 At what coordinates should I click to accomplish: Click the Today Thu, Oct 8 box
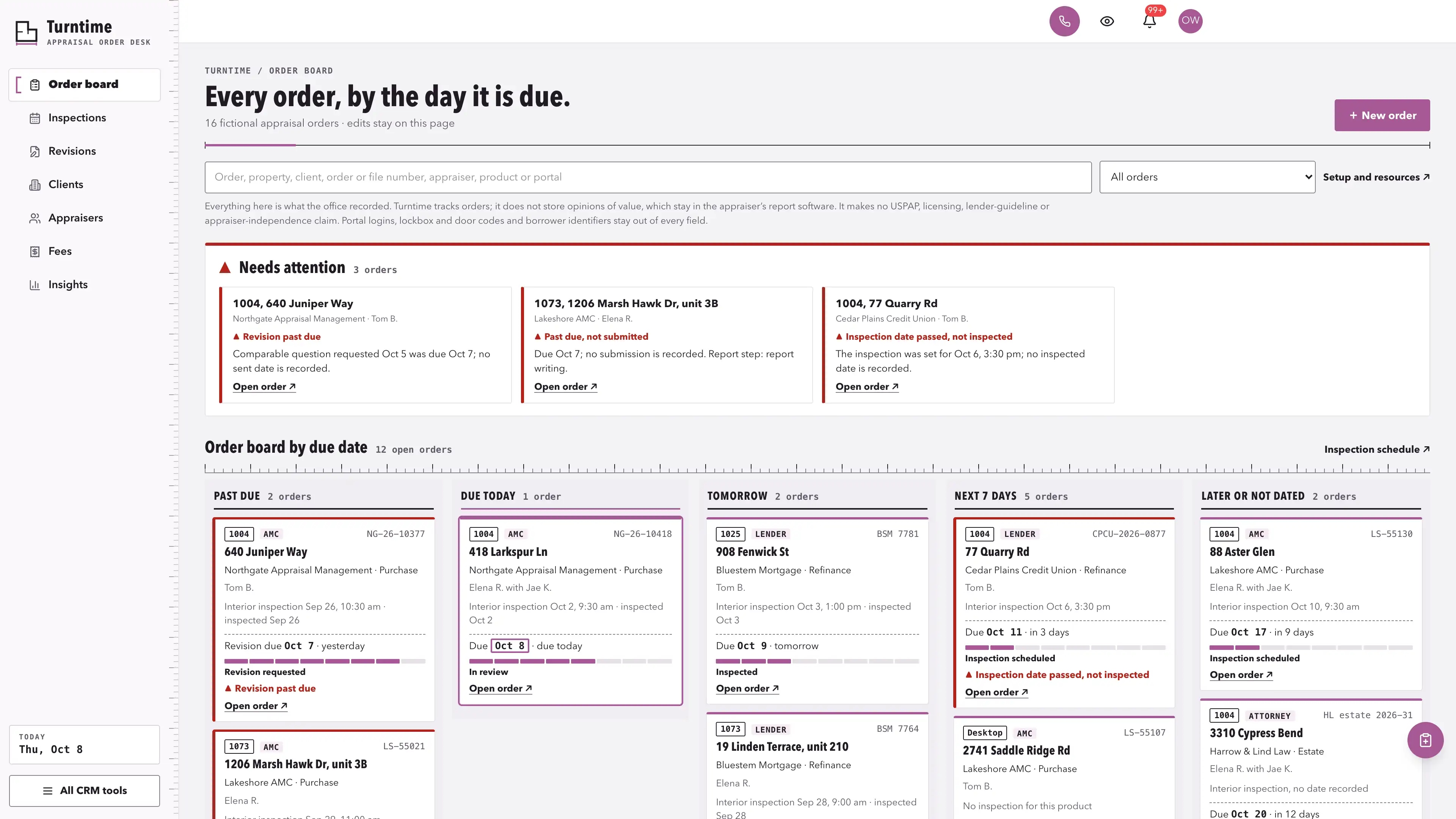(x=84, y=744)
